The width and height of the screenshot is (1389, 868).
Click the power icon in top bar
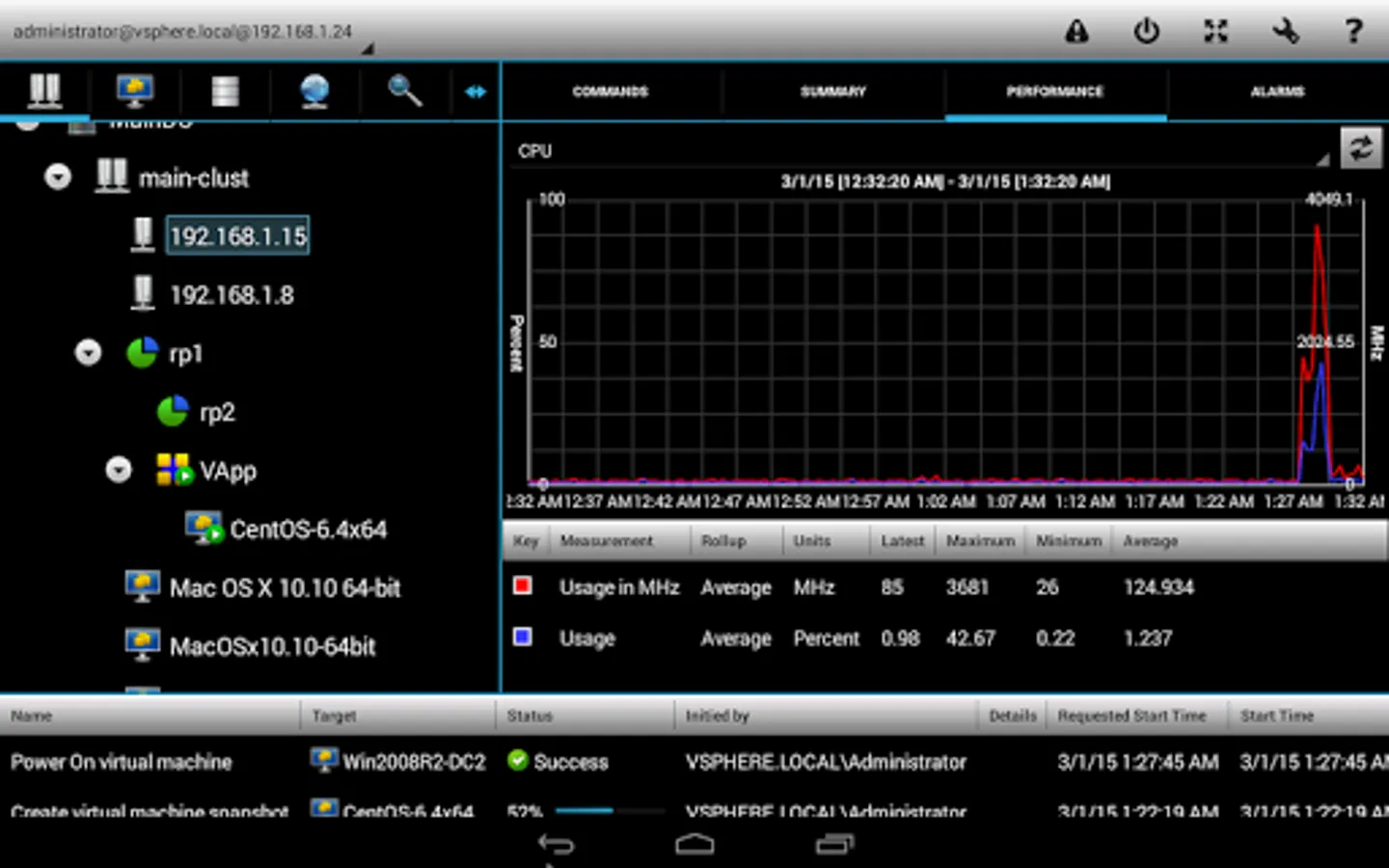pyautogui.click(x=1146, y=32)
